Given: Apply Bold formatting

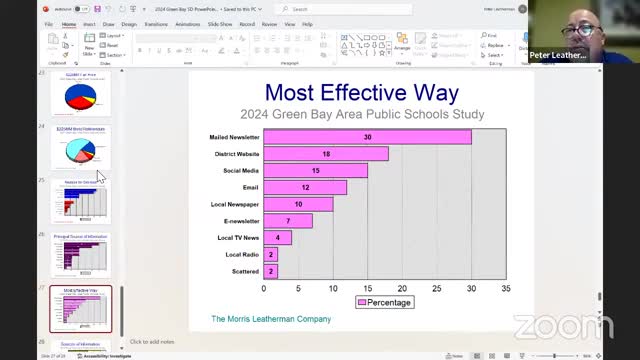Looking at the screenshot, I should tap(140, 51).
